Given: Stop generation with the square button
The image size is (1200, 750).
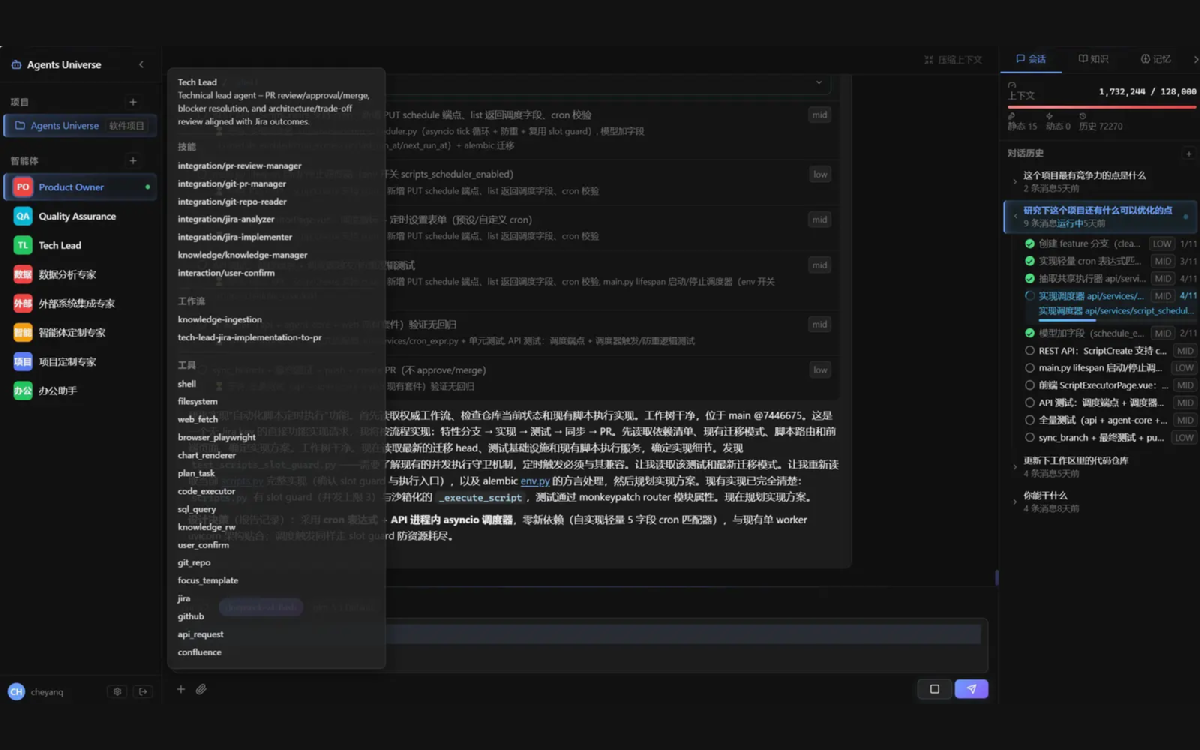Looking at the screenshot, I should point(934,689).
